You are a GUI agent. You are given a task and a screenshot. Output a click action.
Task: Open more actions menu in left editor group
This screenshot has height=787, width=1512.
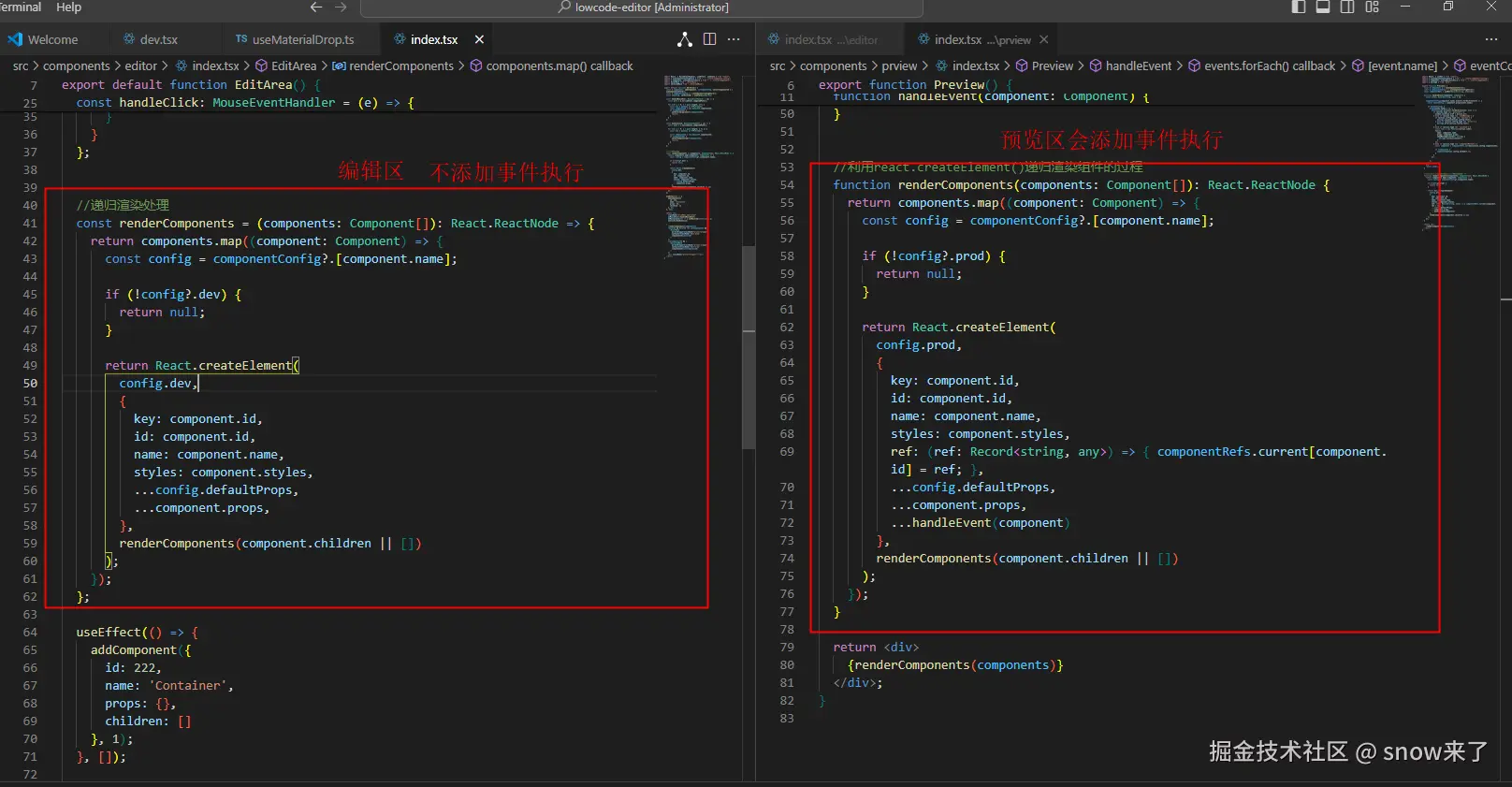(x=734, y=39)
